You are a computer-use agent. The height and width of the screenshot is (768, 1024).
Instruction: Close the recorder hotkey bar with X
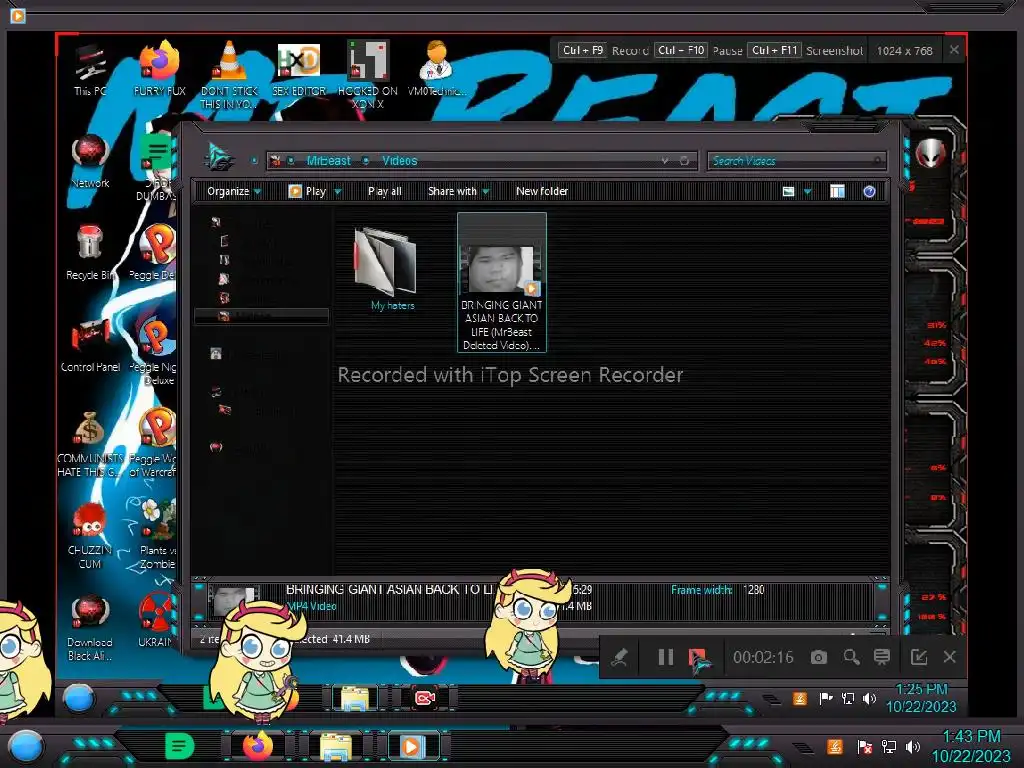(x=954, y=50)
